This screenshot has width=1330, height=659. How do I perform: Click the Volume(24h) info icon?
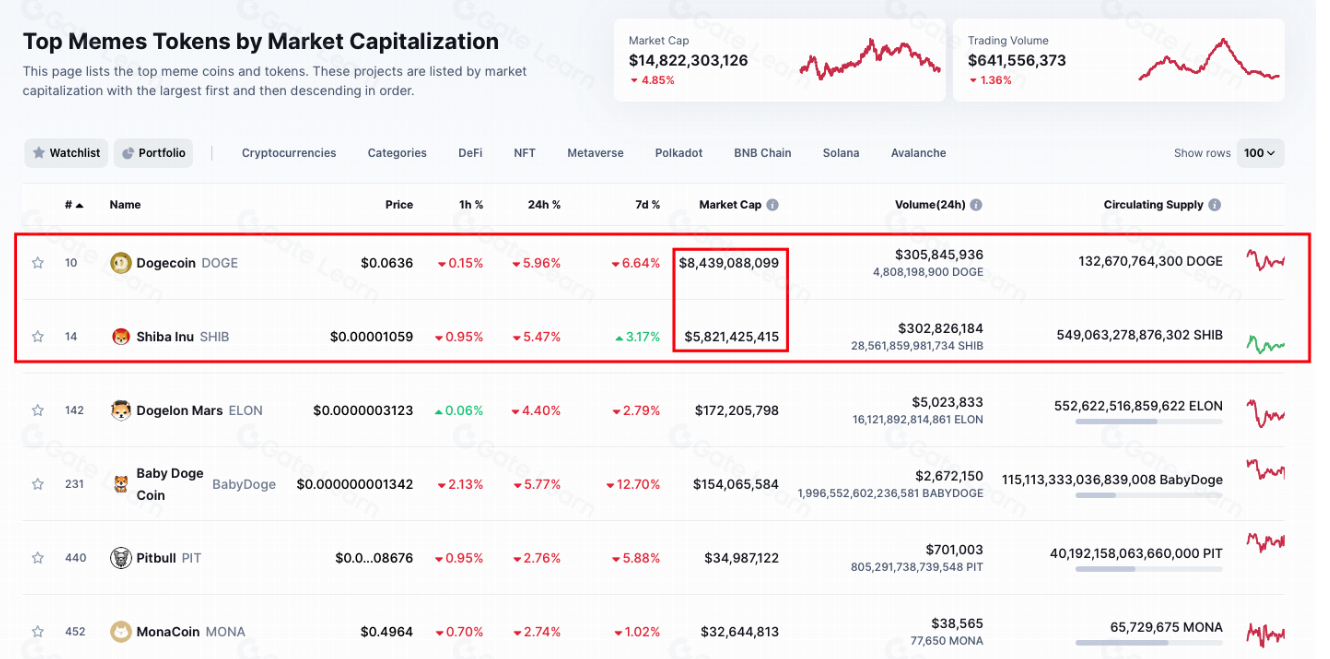click(x=976, y=205)
